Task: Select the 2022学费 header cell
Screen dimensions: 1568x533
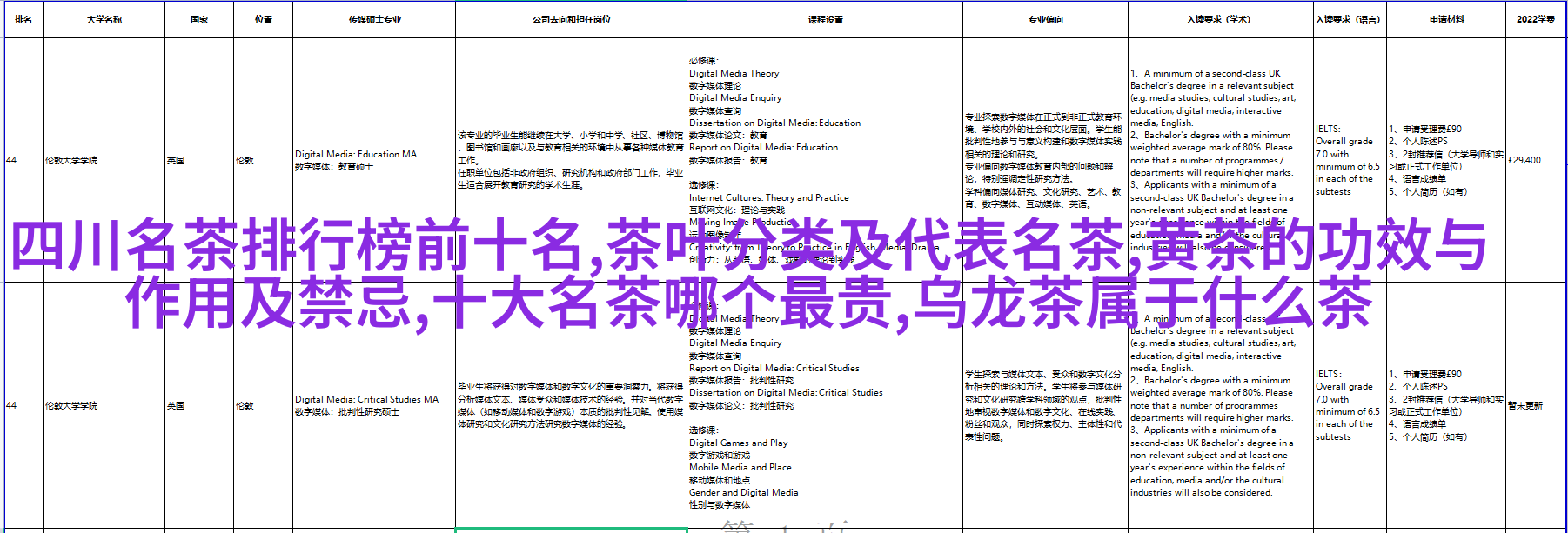Action: 1535,19
